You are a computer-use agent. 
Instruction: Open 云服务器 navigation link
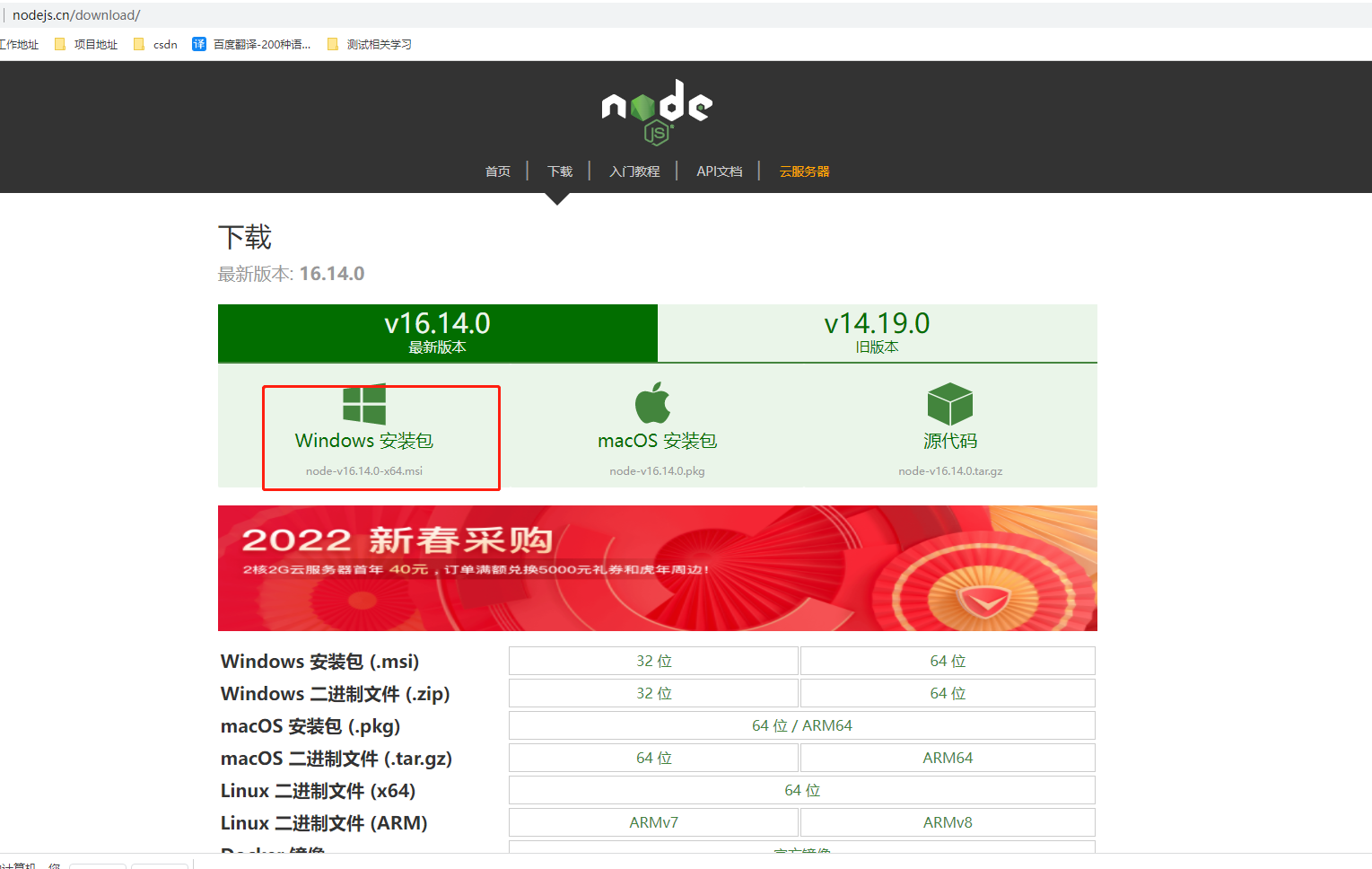(x=804, y=171)
